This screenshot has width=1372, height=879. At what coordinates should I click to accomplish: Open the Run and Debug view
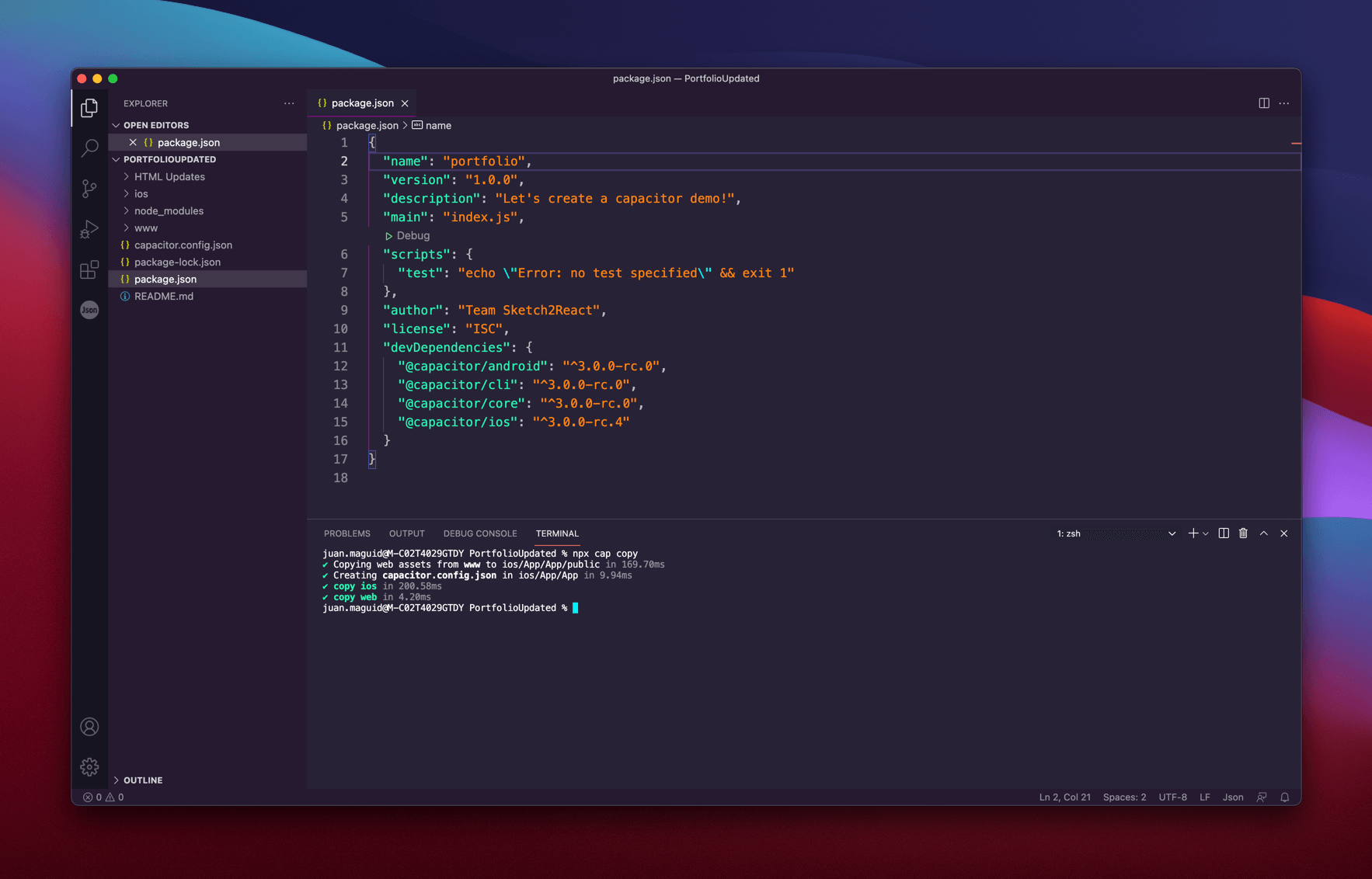(x=89, y=229)
